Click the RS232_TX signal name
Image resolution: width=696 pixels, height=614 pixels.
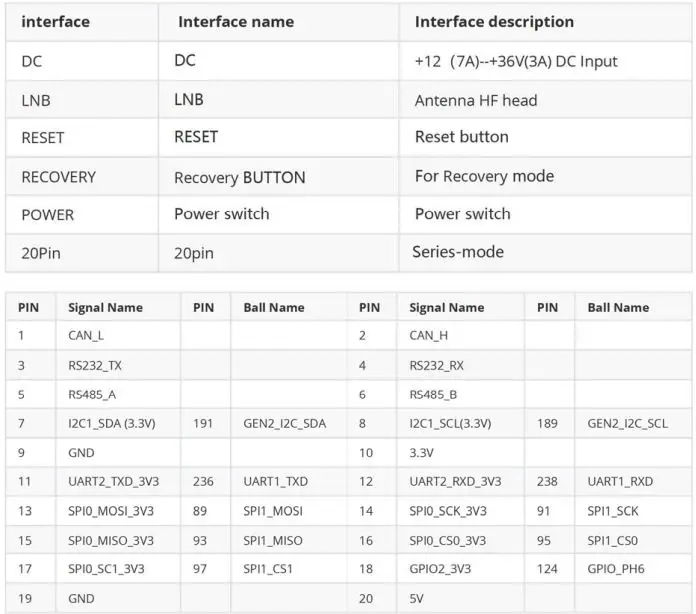pyautogui.click(x=95, y=365)
